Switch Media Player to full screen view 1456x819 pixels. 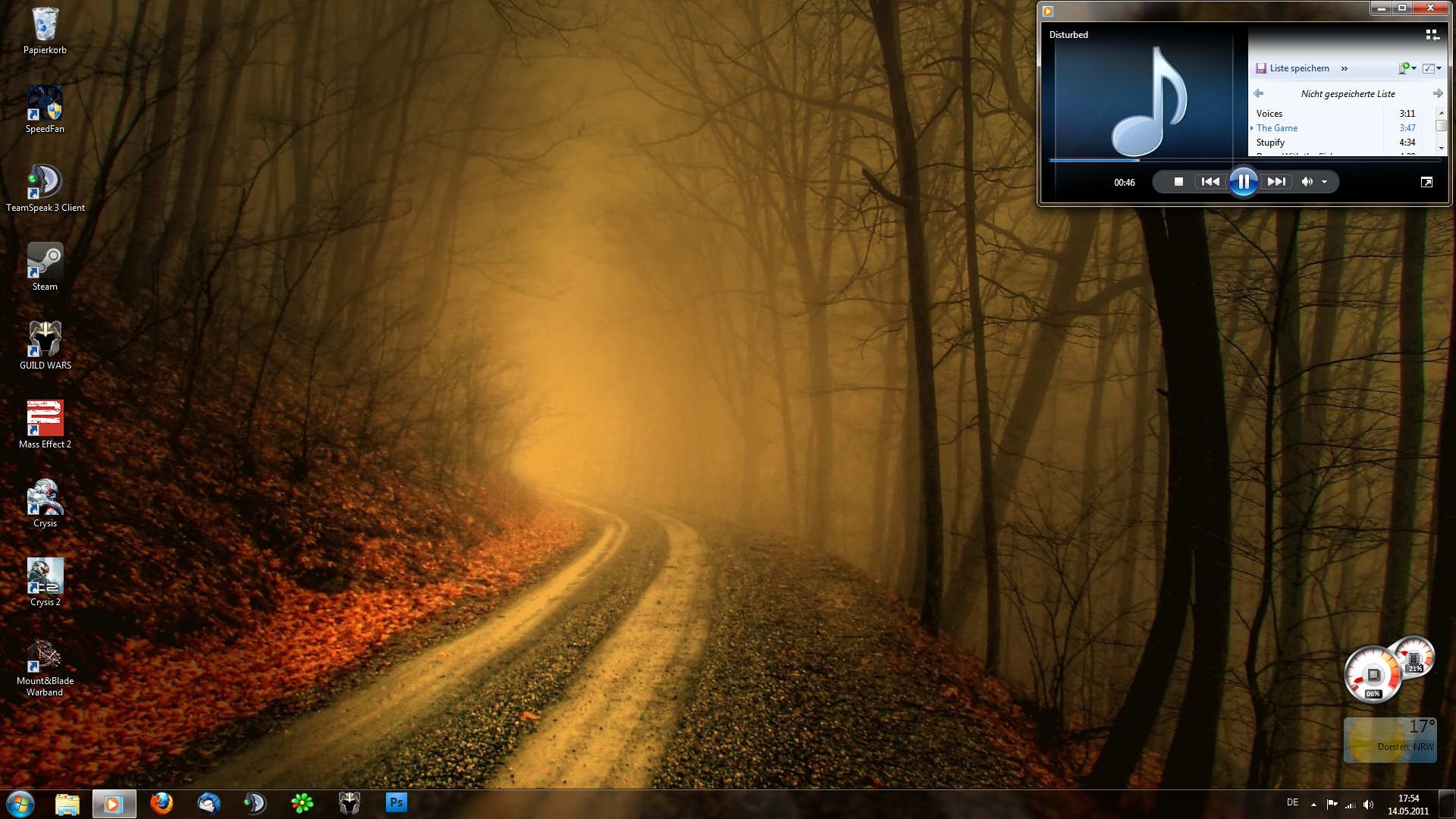tap(1426, 182)
